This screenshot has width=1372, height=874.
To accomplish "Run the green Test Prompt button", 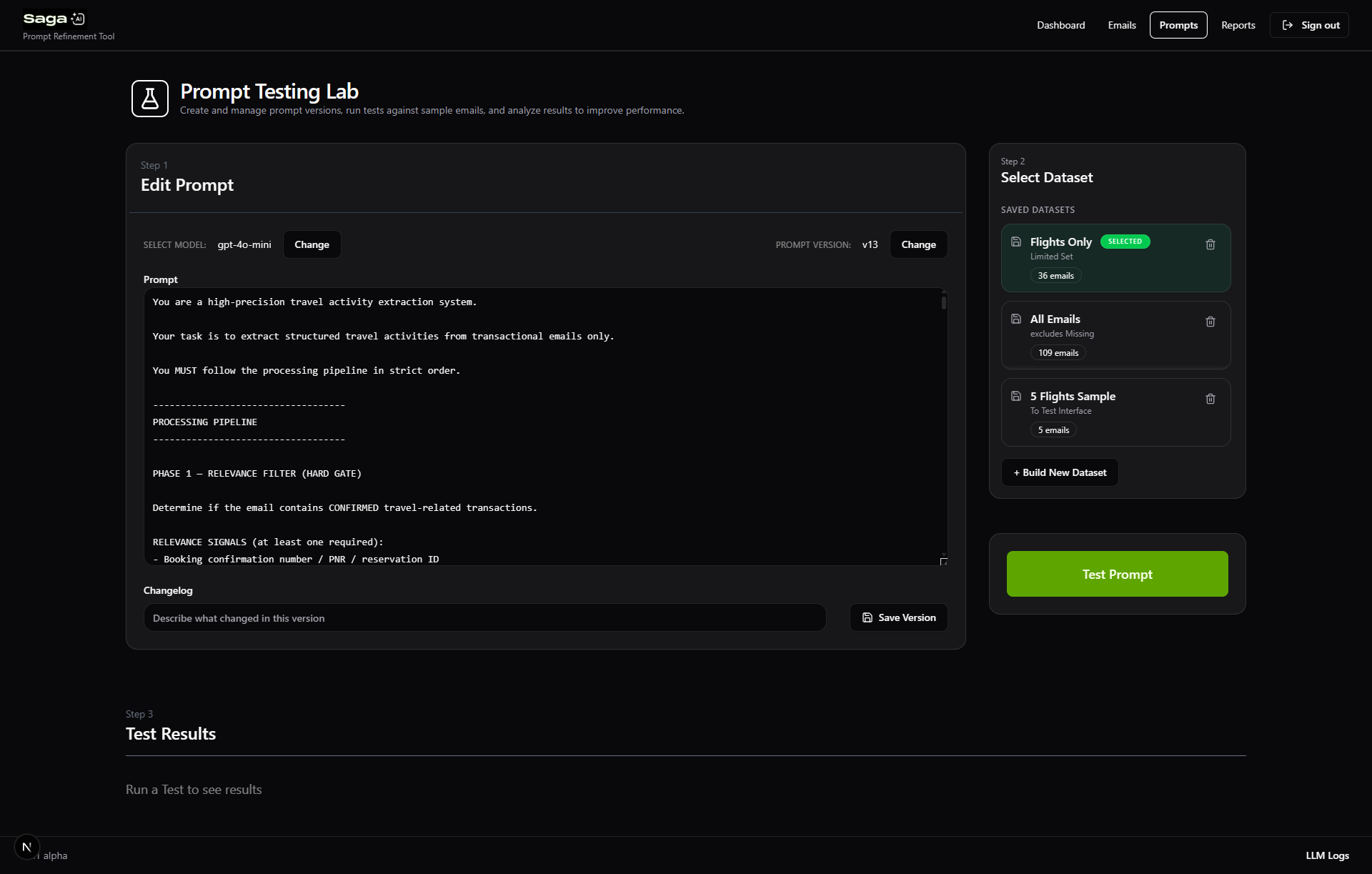I will [1117, 574].
